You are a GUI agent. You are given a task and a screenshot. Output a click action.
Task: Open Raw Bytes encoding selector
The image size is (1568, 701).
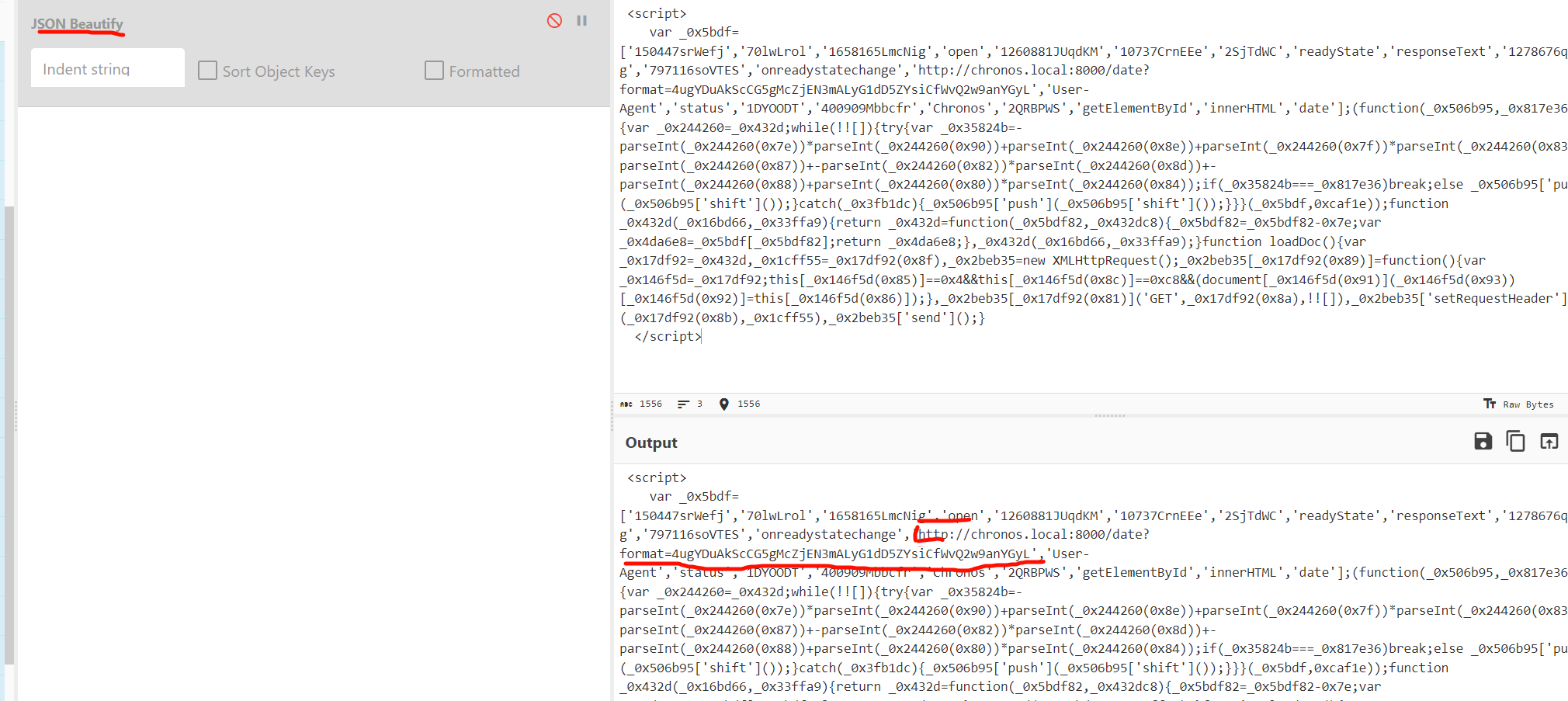tap(1519, 404)
